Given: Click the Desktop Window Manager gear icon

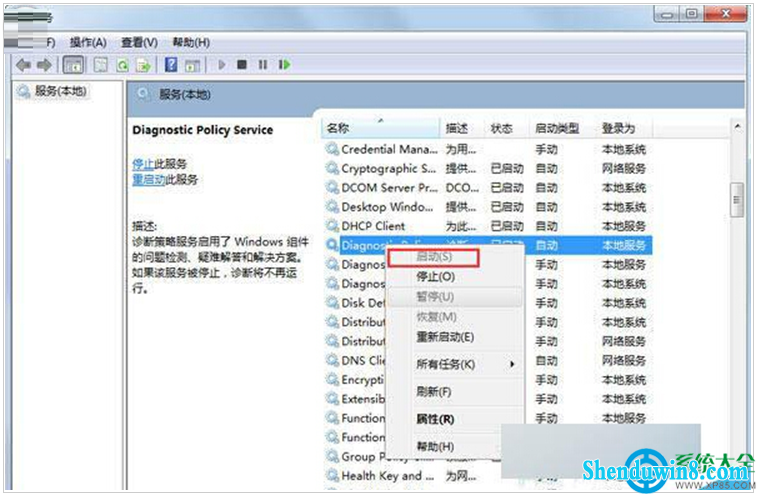Looking at the screenshot, I should (332, 206).
